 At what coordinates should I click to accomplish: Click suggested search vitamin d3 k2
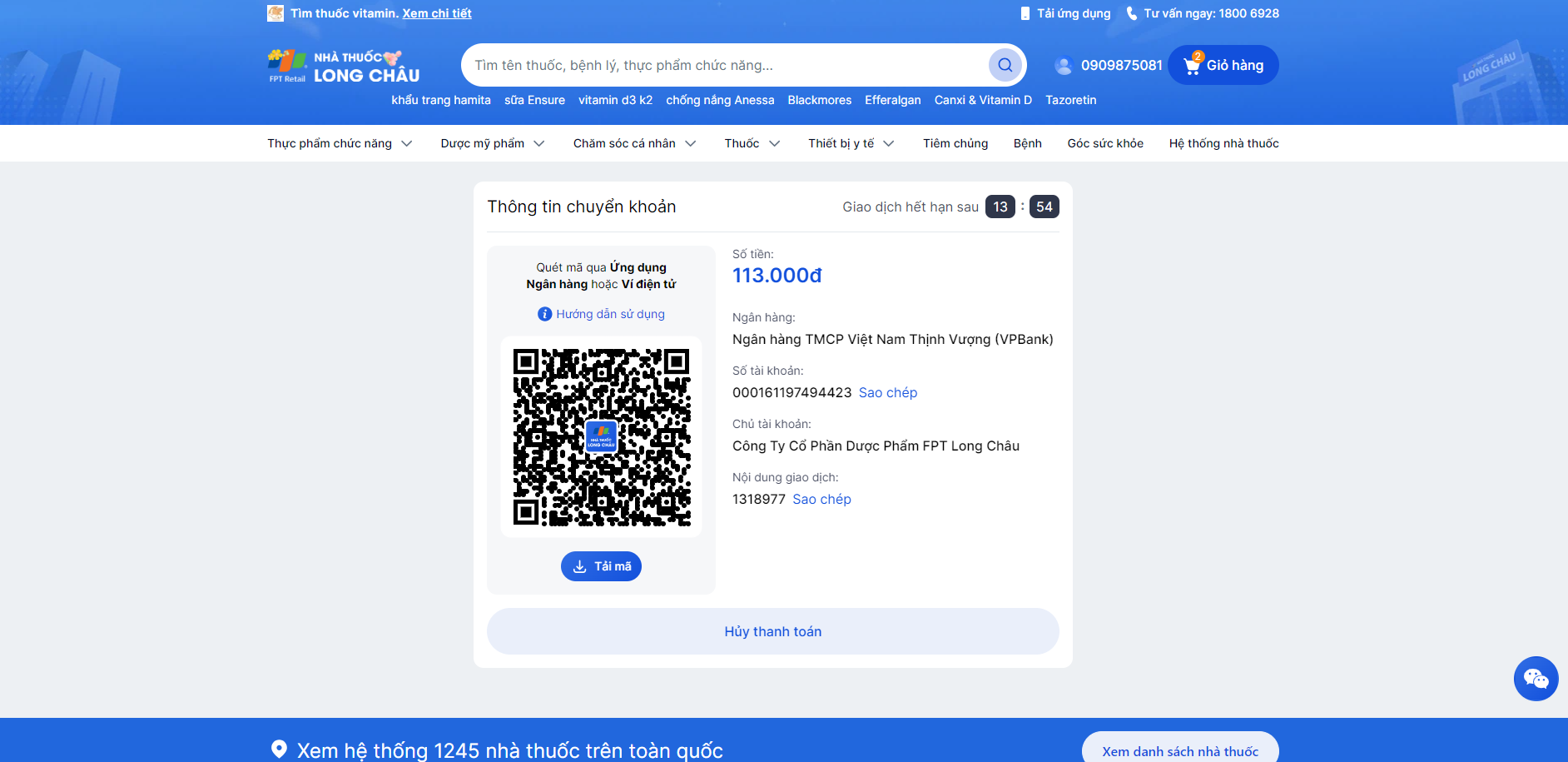(x=616, y=100)
